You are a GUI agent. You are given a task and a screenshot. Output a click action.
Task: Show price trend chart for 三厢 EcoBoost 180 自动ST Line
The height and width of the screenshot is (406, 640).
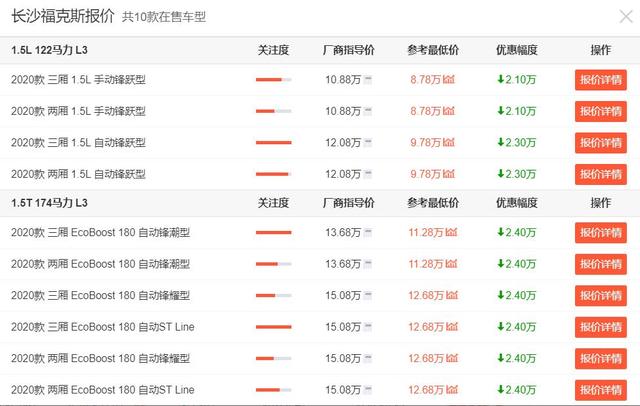(452, 327)
